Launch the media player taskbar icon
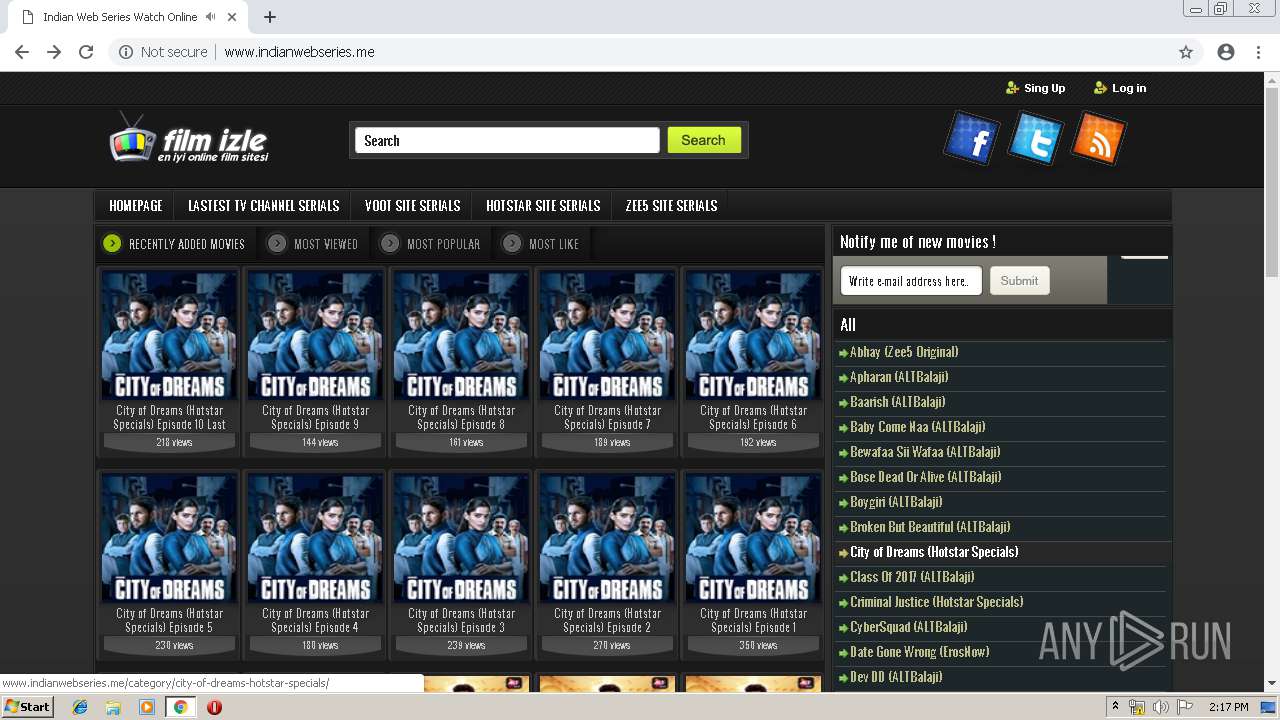1280x720 pixels. [x=147, y=707]
